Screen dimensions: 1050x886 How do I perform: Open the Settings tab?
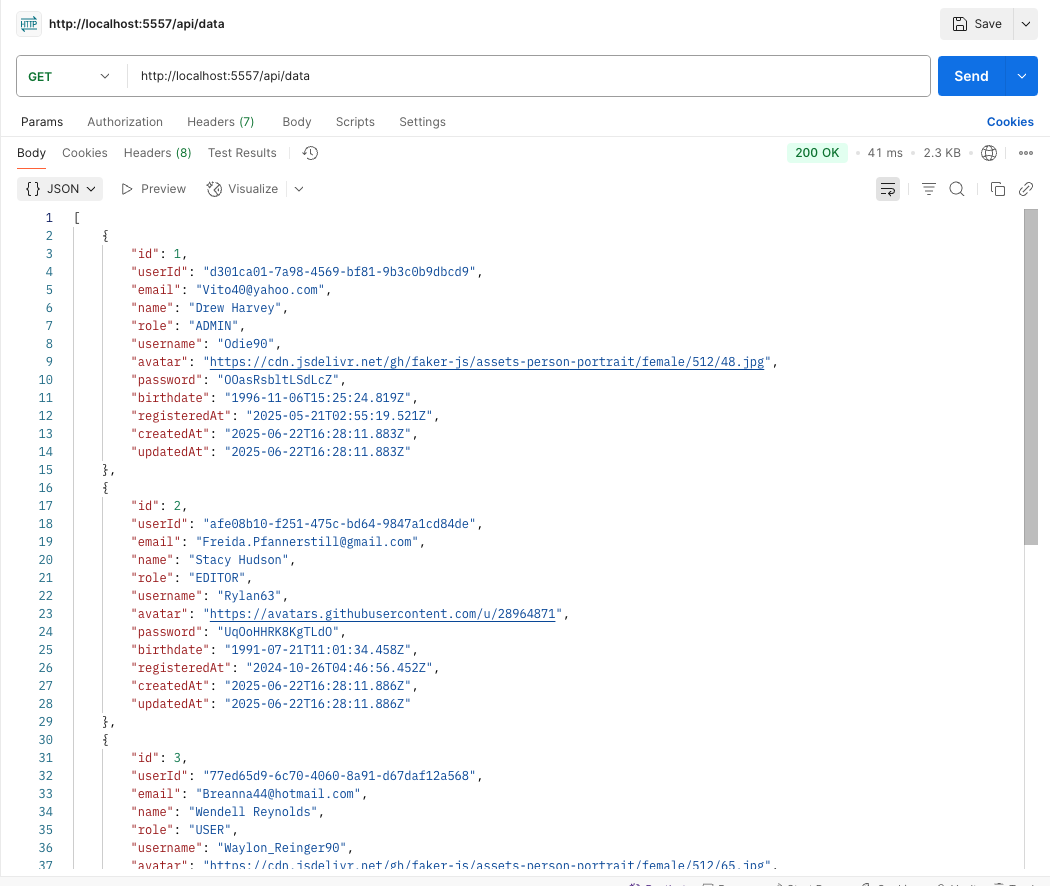click(x=423, y=122)
